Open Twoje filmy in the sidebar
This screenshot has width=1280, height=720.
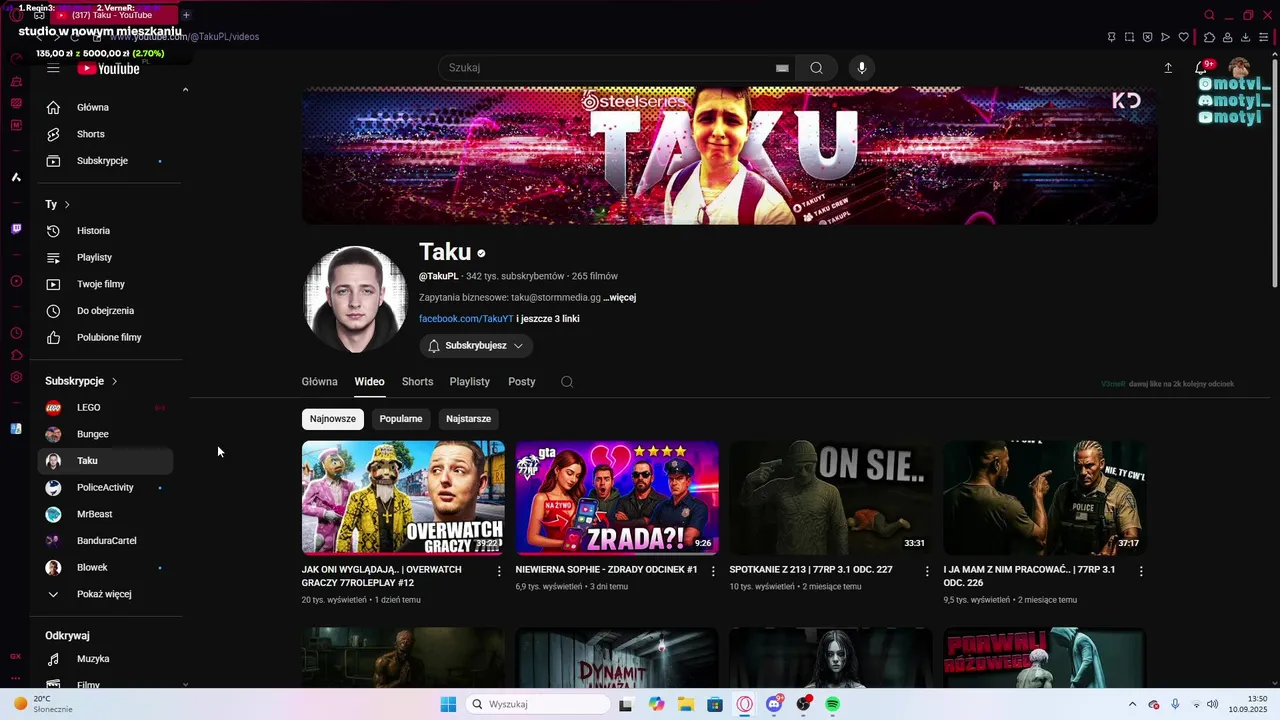point(105,284)
